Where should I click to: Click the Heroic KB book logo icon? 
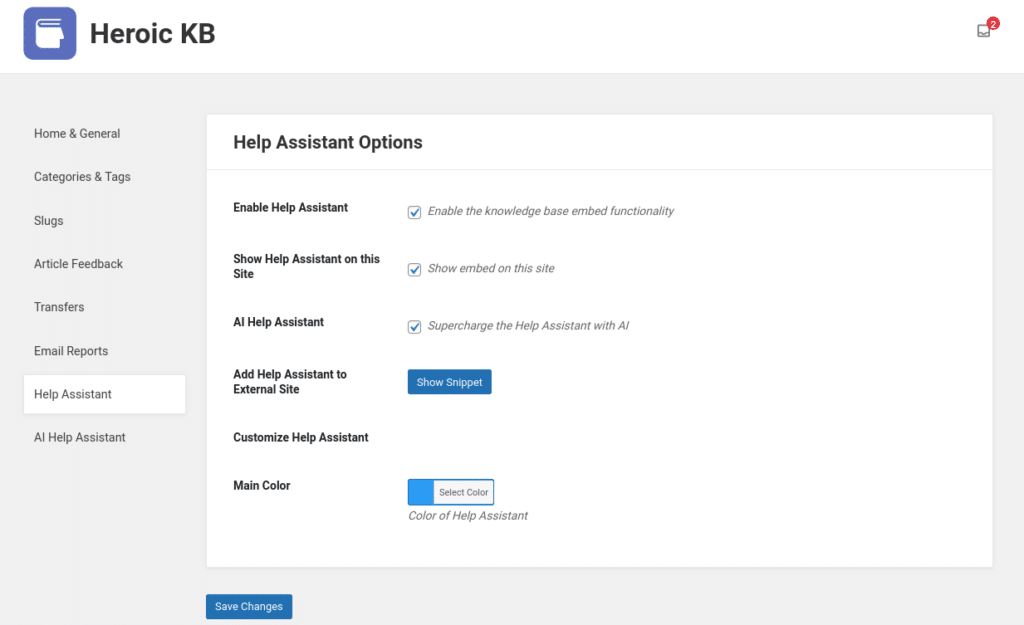[x=49, y=33]
